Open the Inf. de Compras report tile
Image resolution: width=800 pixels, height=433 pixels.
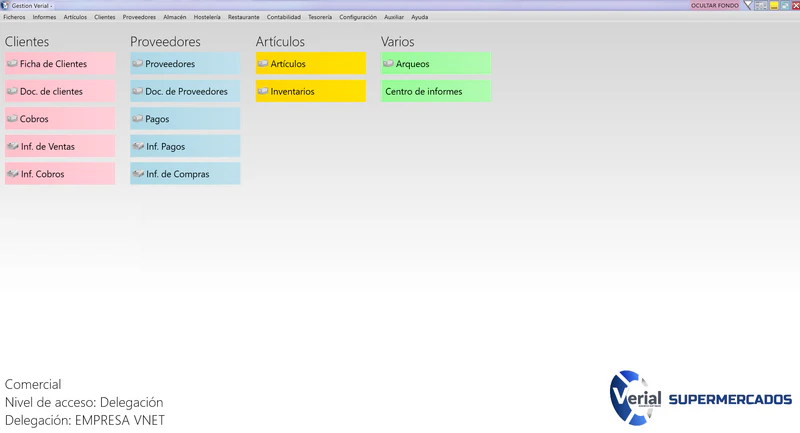185,174
